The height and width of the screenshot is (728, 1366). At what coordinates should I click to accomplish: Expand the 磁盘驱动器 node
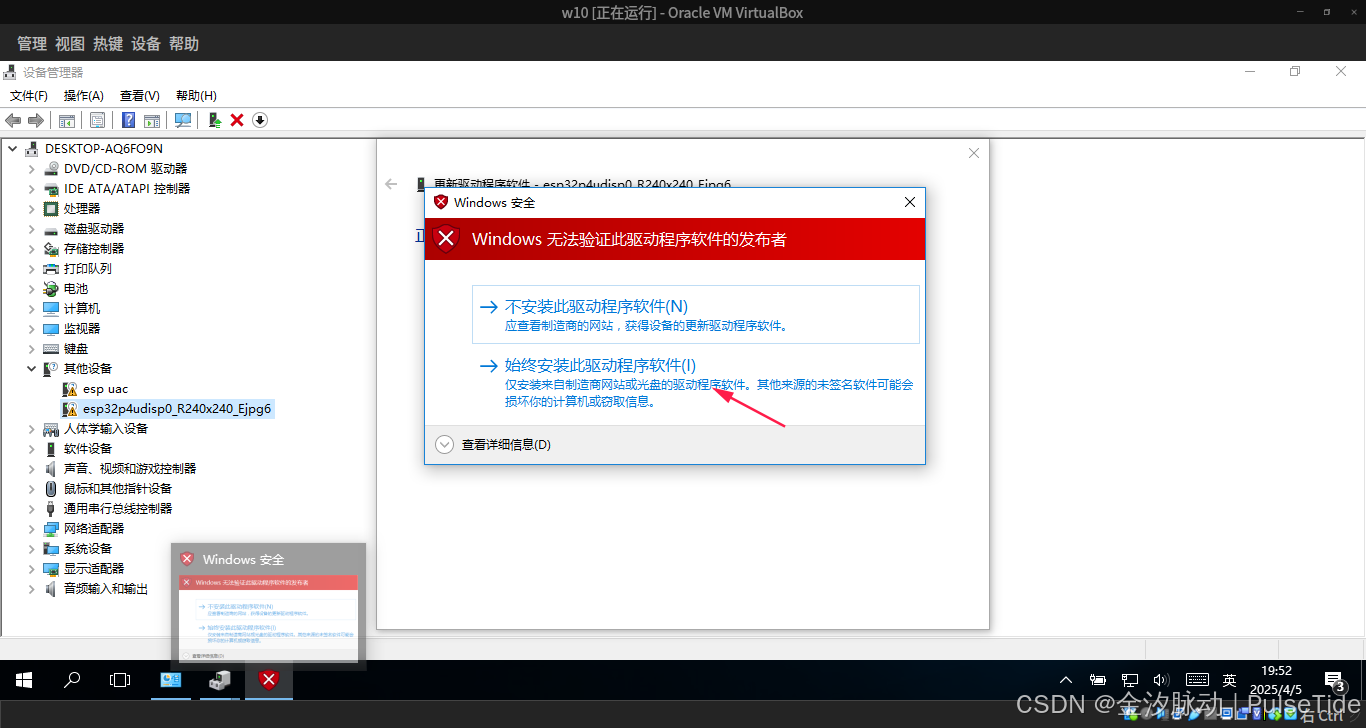(x=32, y=228)
